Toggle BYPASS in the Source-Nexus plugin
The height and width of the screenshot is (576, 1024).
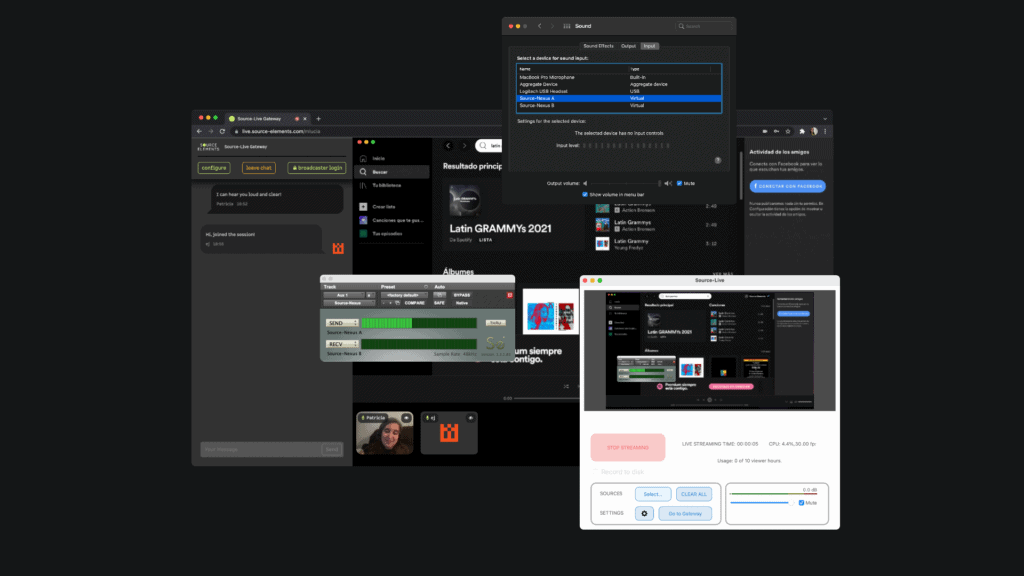pyautogui.click(x=462, y=295)
